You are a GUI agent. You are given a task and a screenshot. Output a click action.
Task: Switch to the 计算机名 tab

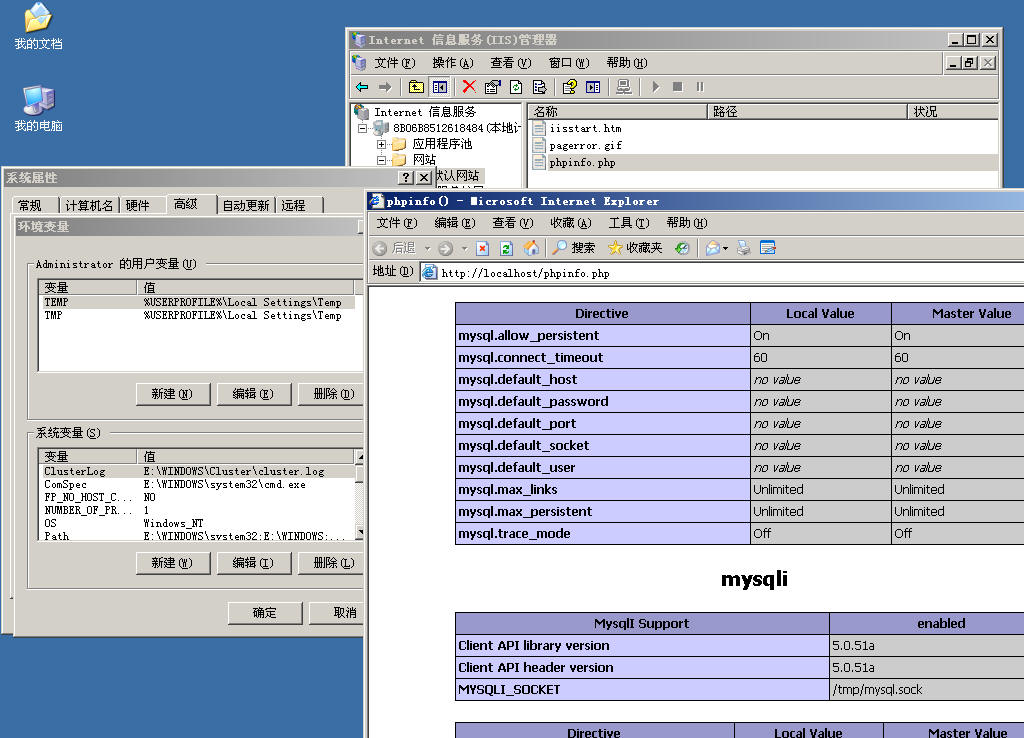point(89,205)
